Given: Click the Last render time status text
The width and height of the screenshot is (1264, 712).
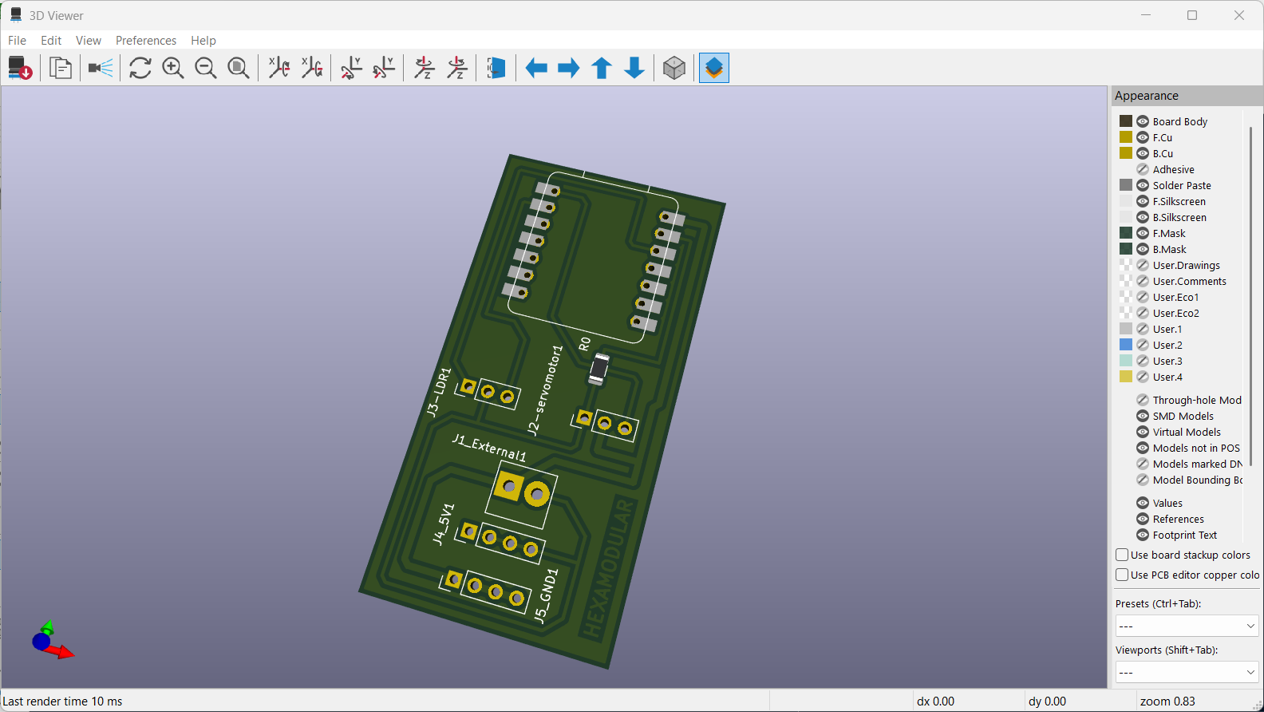Looking at the screenshot, I should 63,701.
